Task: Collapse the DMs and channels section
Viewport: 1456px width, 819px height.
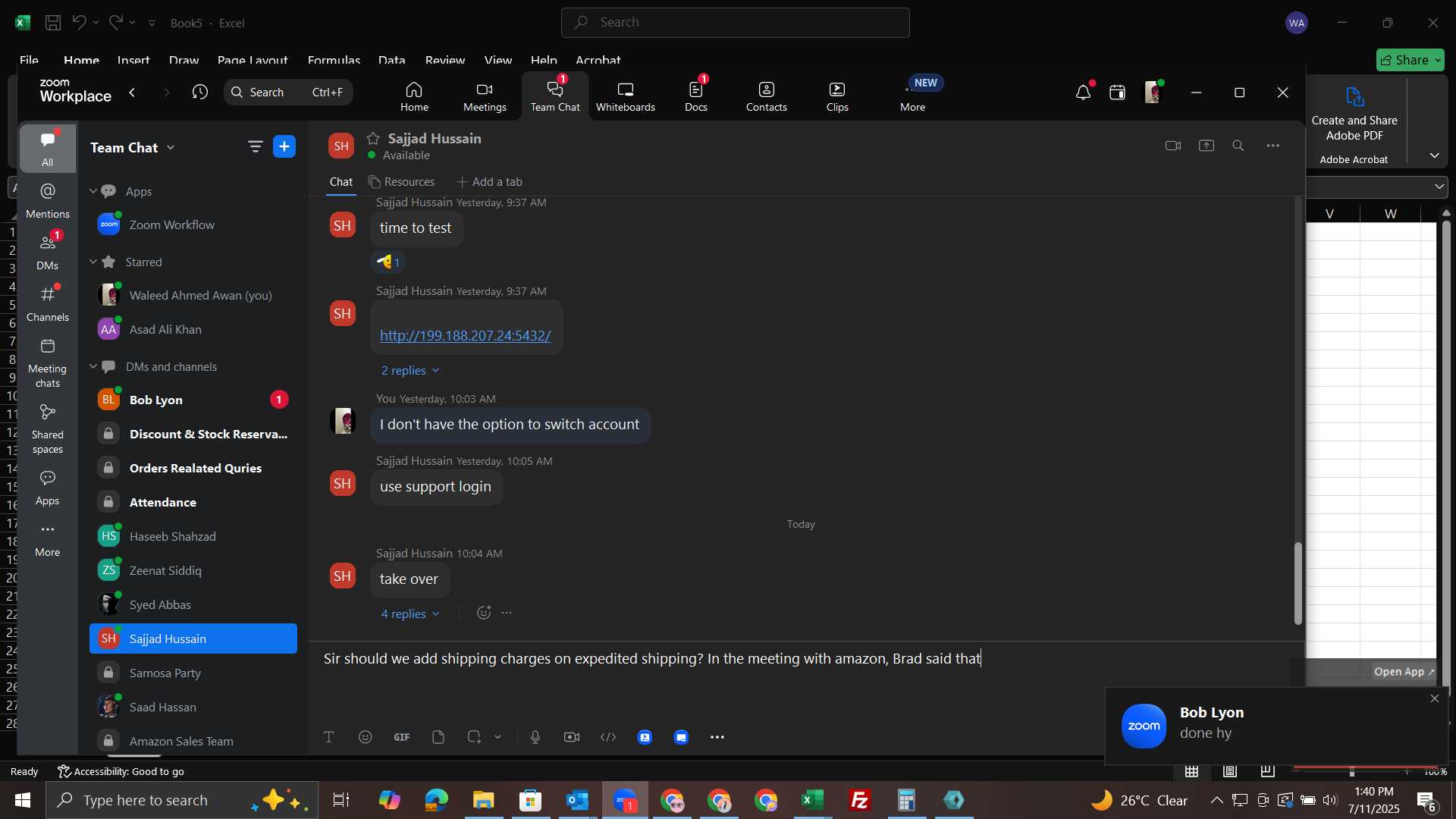Action: (93, 367)
